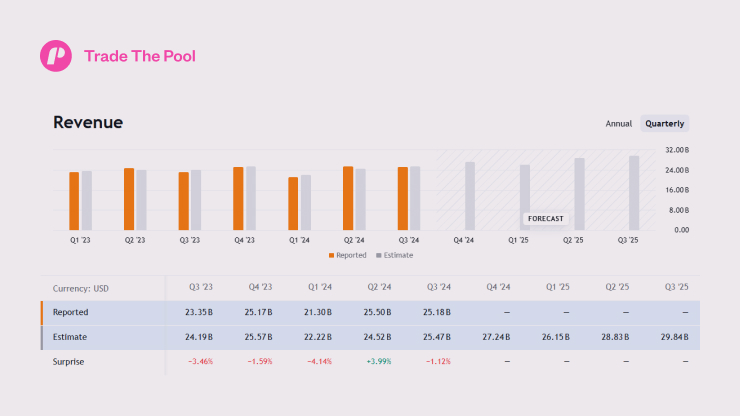The image size is (740, 416).
Task: Select the Estimate row label
Action: click(70, 337)
